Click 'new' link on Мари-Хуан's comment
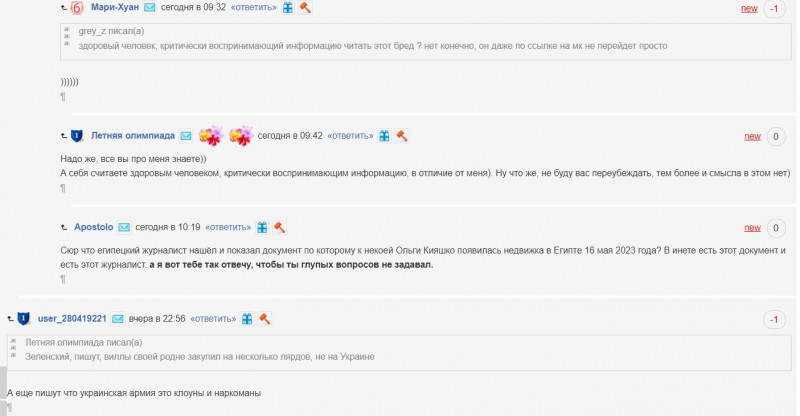This screenshot has height=416, width=800. 749,8
